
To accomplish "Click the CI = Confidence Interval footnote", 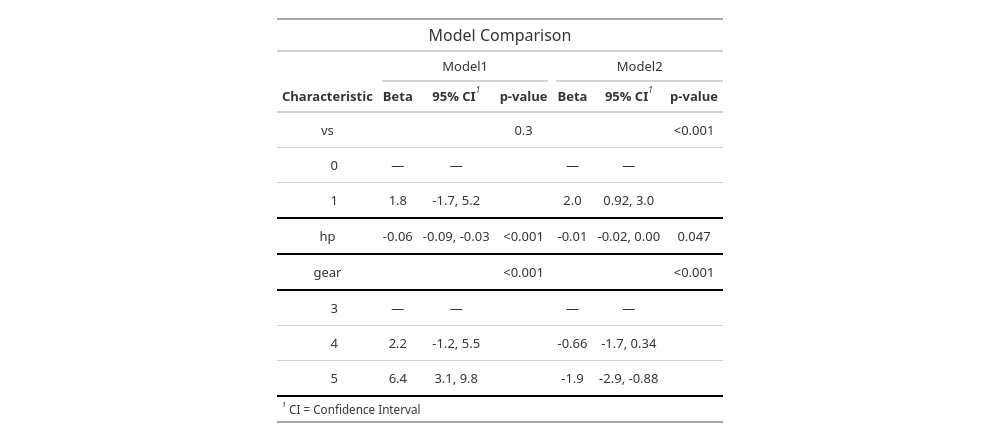I will (354, 410).
